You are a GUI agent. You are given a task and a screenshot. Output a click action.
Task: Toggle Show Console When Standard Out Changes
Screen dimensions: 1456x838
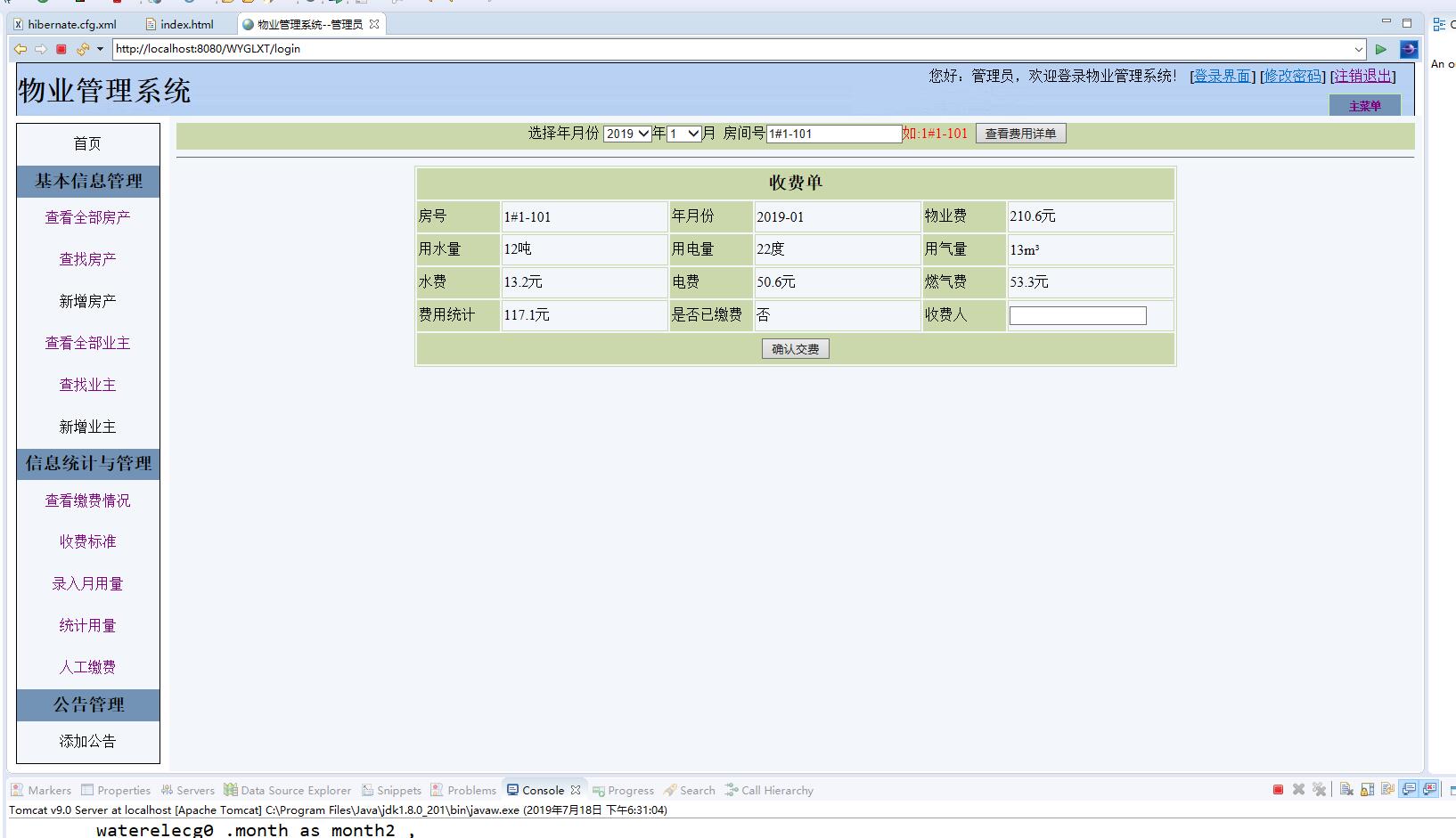1409,790
